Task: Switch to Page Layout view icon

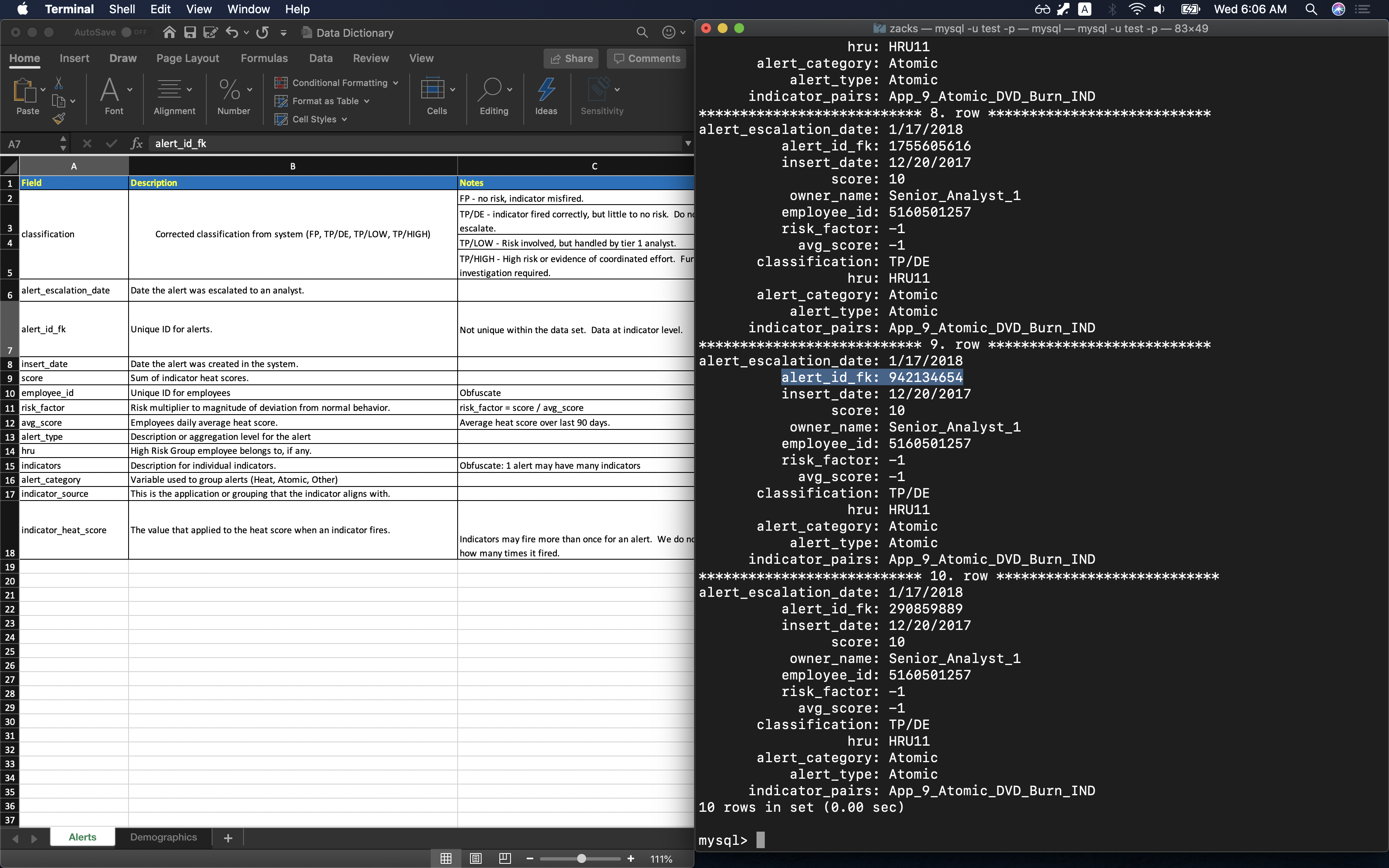Action: (475, 858)
